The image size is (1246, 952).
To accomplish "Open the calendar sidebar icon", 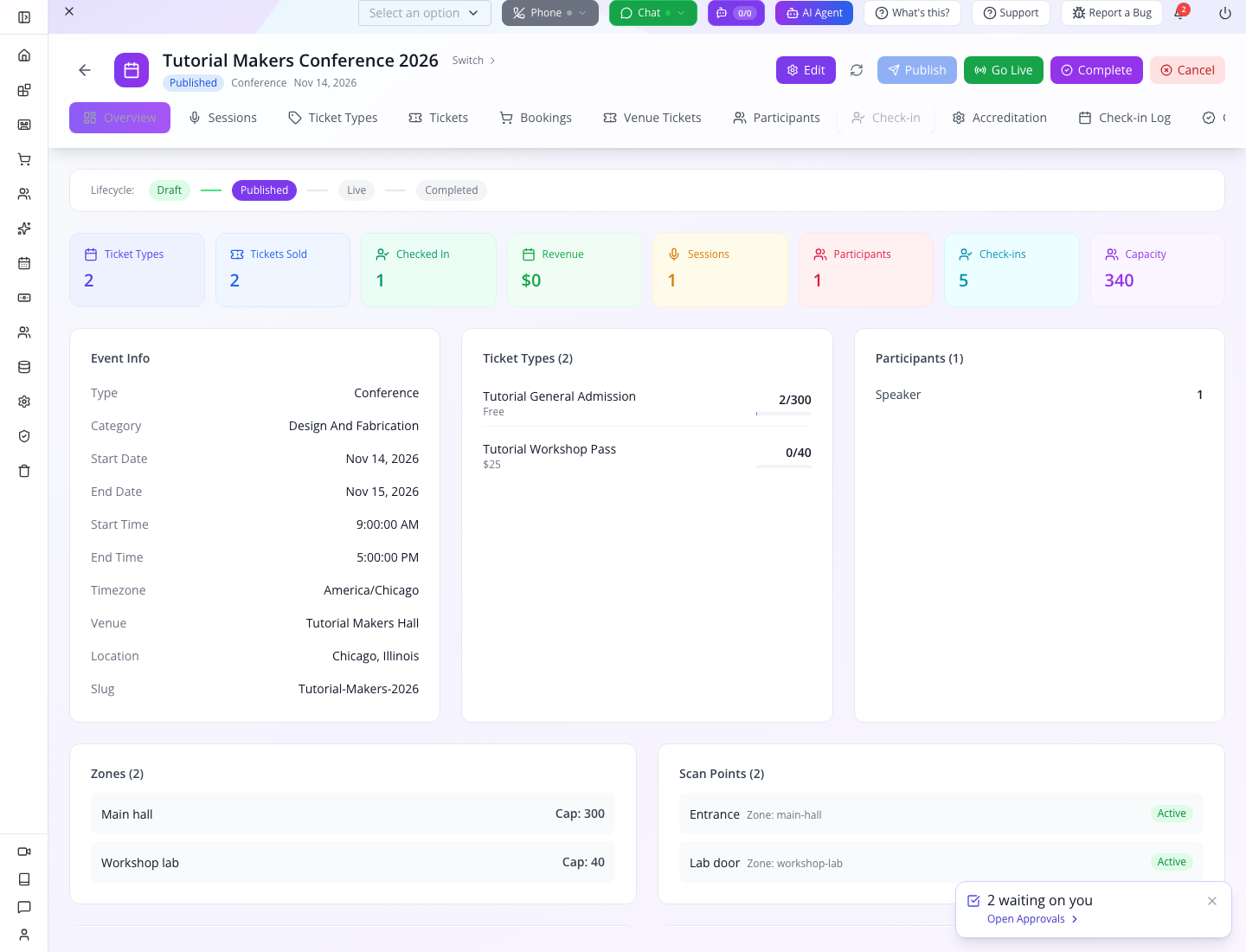I will (24, 263).
